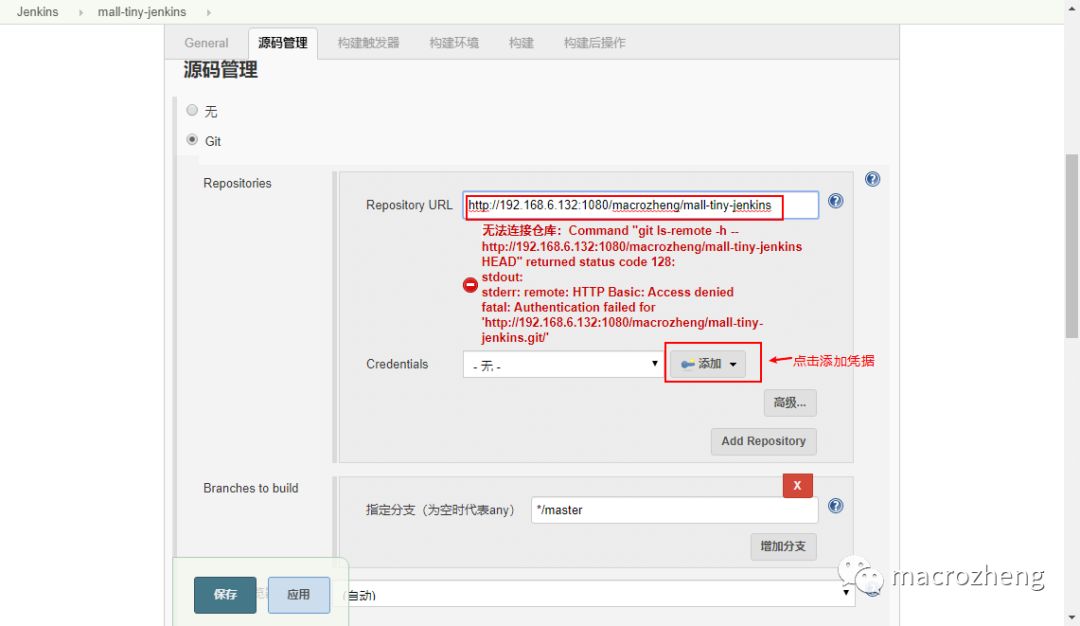Save configuration with the 保存 button
This screenshot has width=1080, height=626.
(x=225, y=594)
